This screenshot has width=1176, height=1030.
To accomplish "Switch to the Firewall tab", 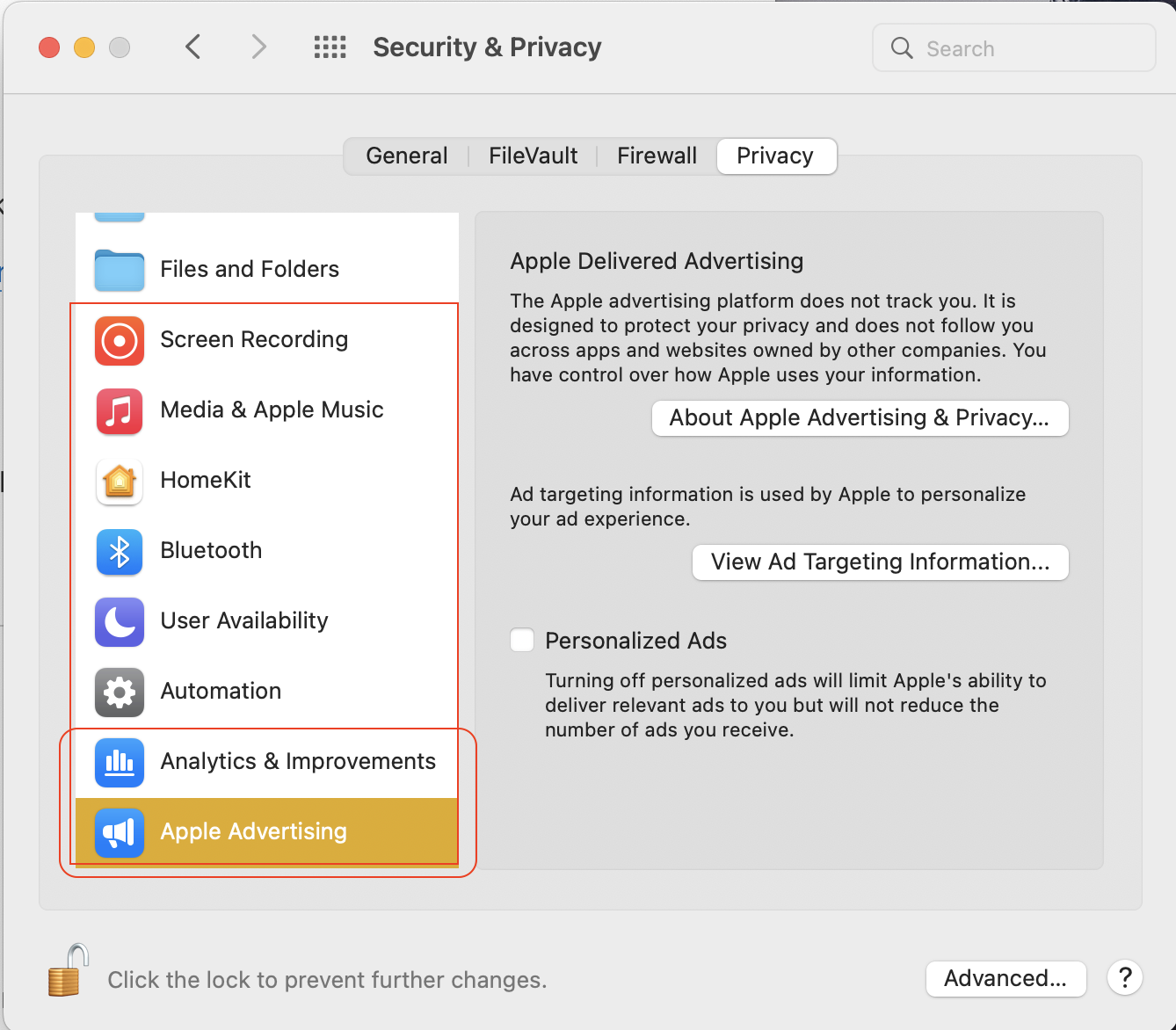I will (657, 156).
